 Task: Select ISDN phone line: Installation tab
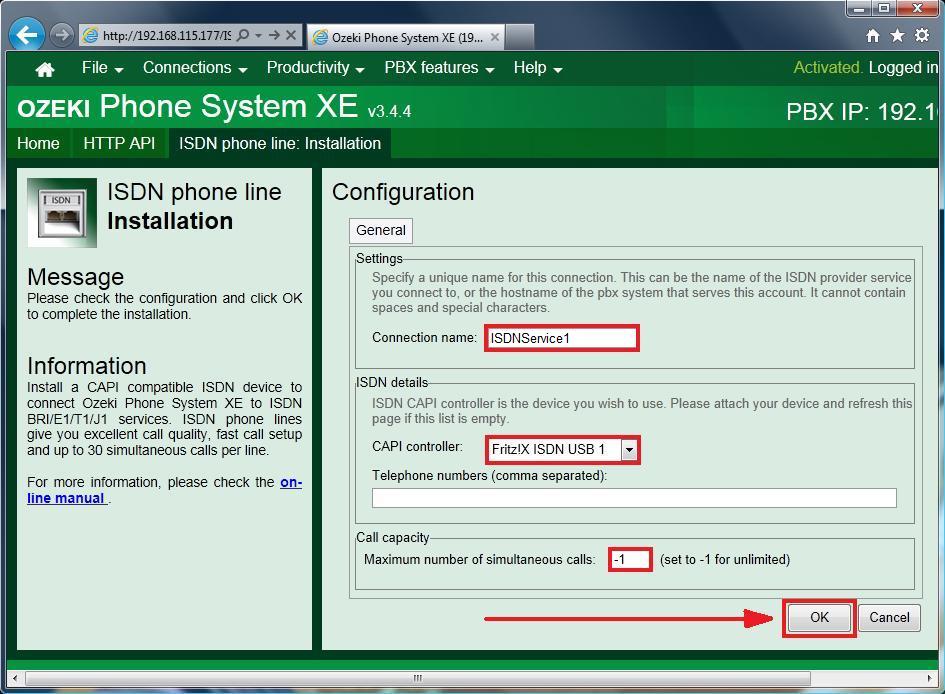(280, 143)
